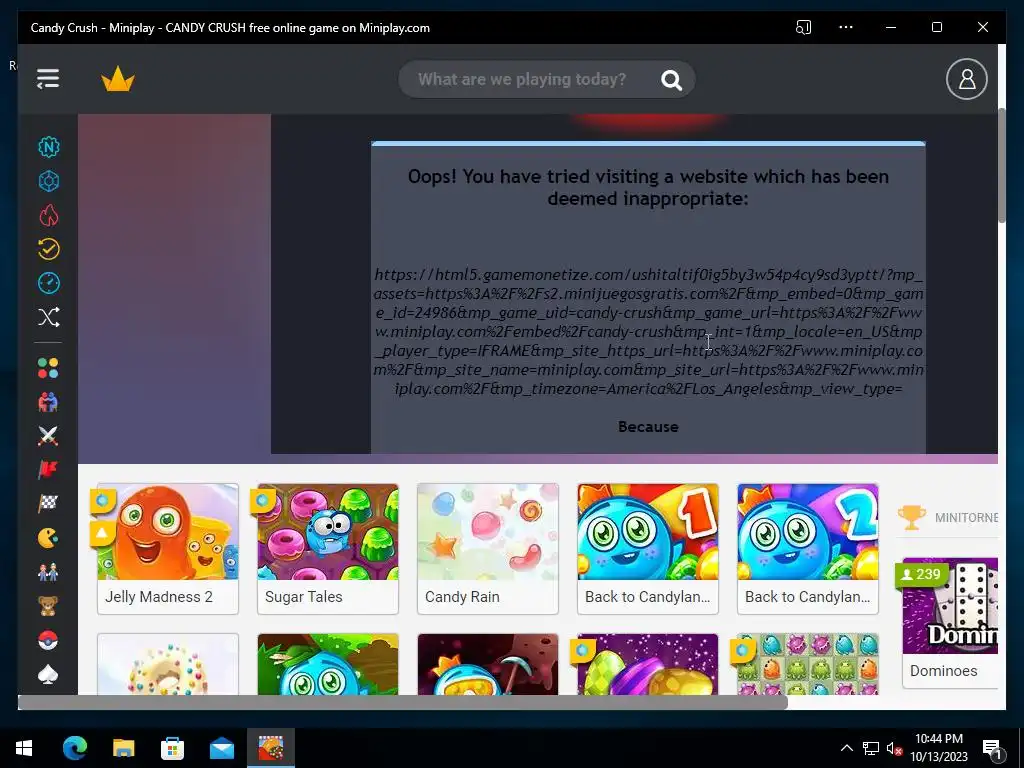
Task: Open the donut game thumbnail in second row
Action: pyautogui.click(x=168, y=664)
